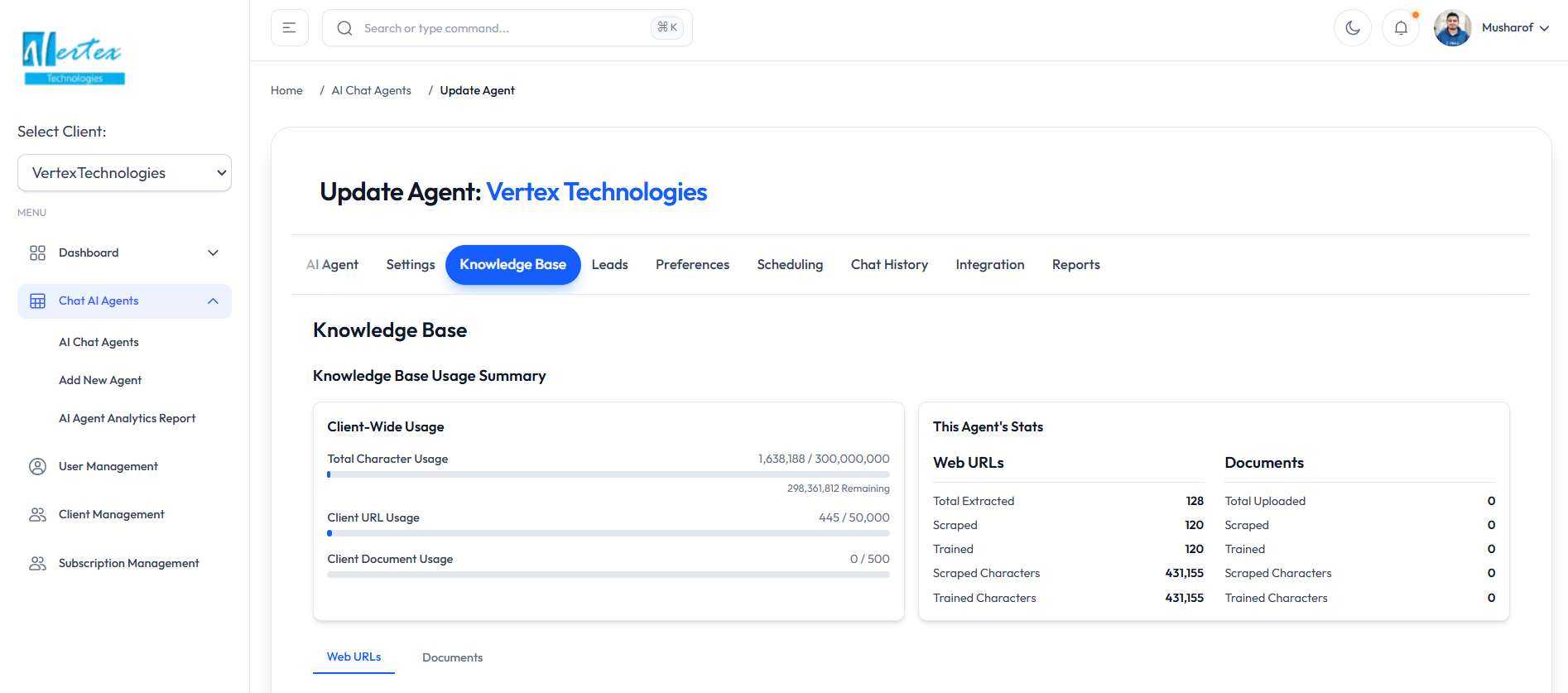Click the Musharof profile avatar
This screenshot has width=1568, height=693.
(1452, 28)
